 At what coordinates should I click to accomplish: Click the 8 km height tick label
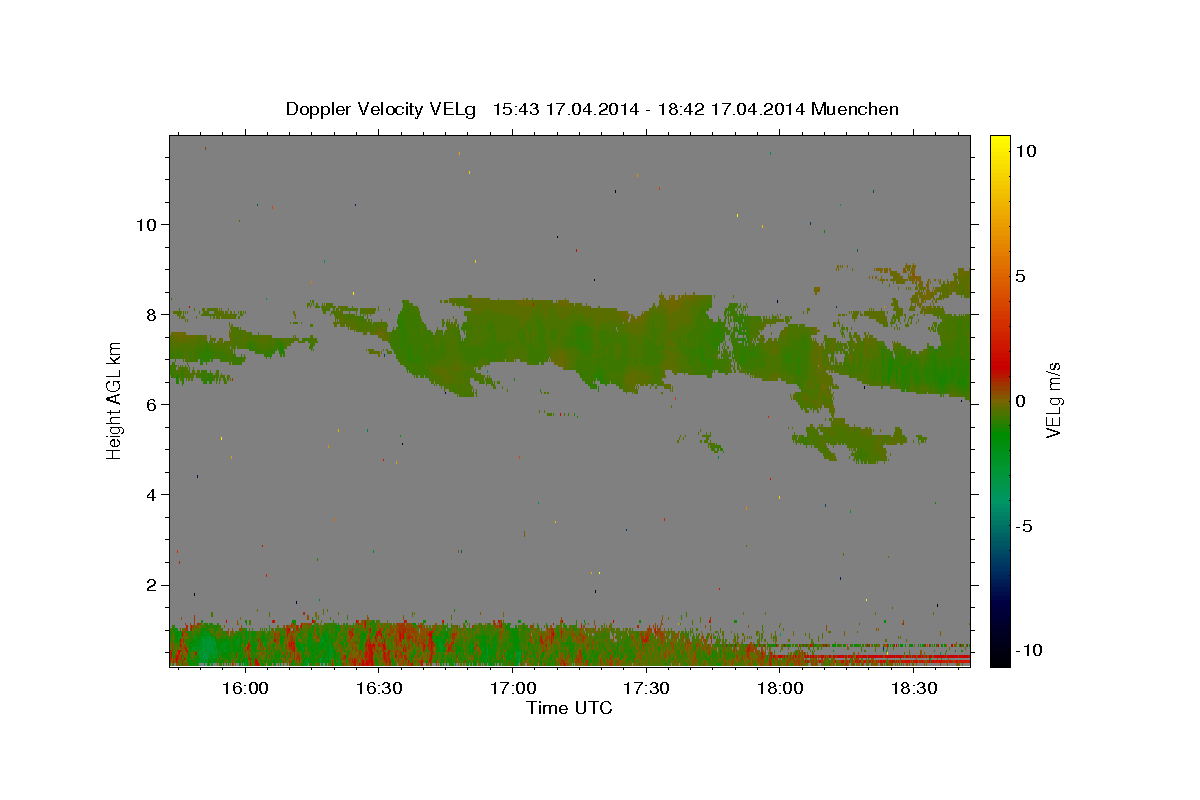click(x=151, y=314)
